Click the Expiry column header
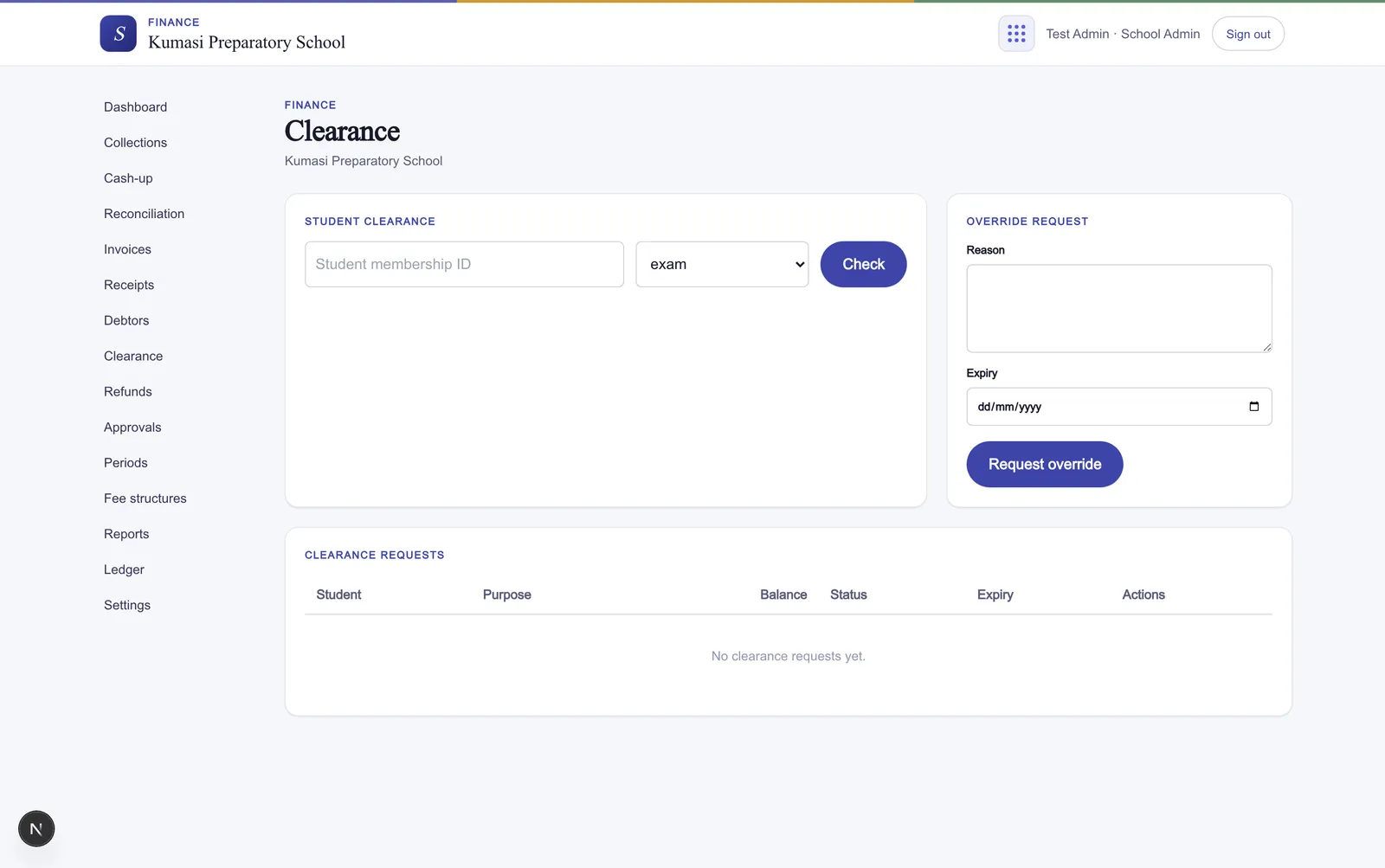The width and height of the screenshot is (1385, 868). click(x=995, y=595)
